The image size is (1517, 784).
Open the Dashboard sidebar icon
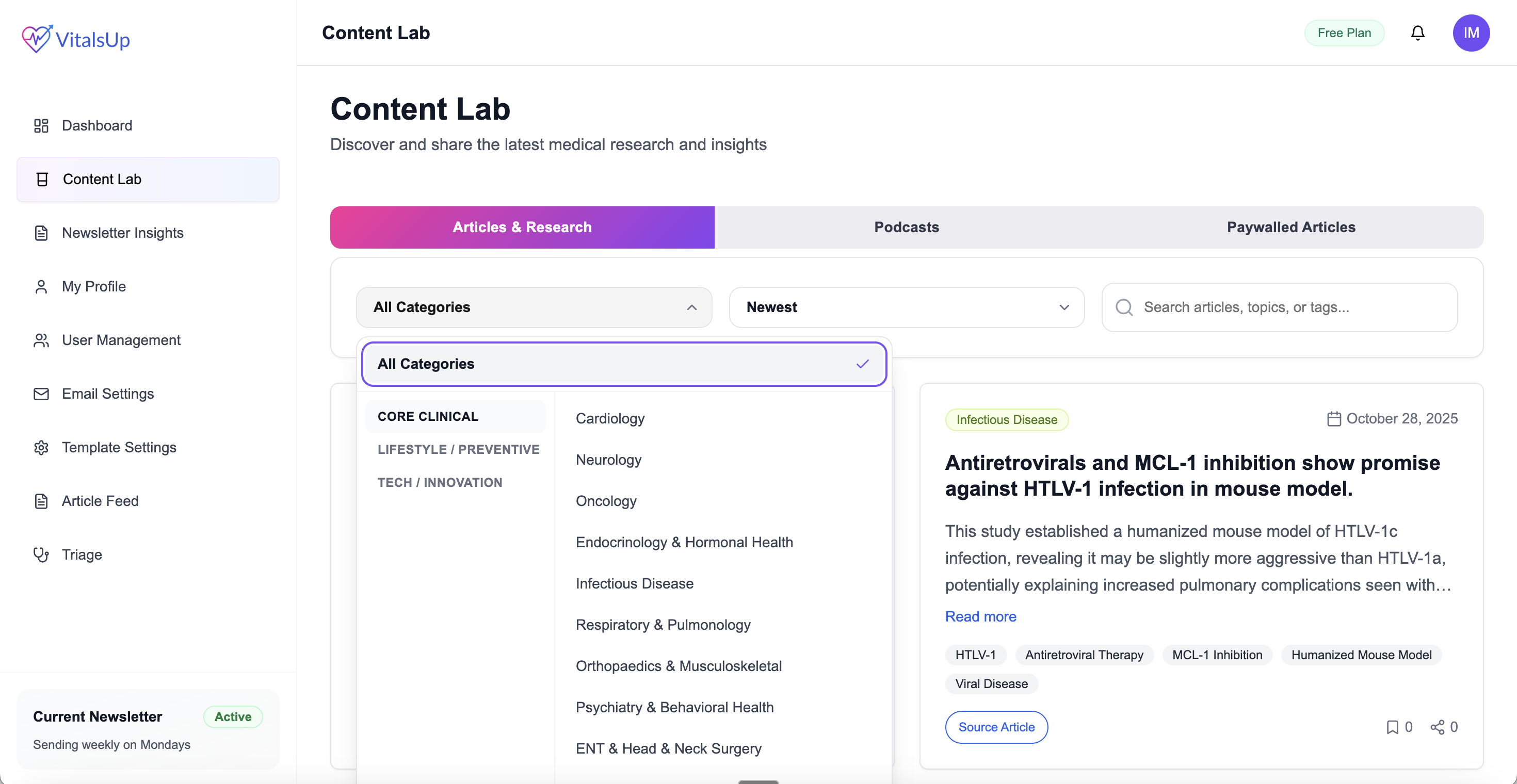[x=41, y=125]
